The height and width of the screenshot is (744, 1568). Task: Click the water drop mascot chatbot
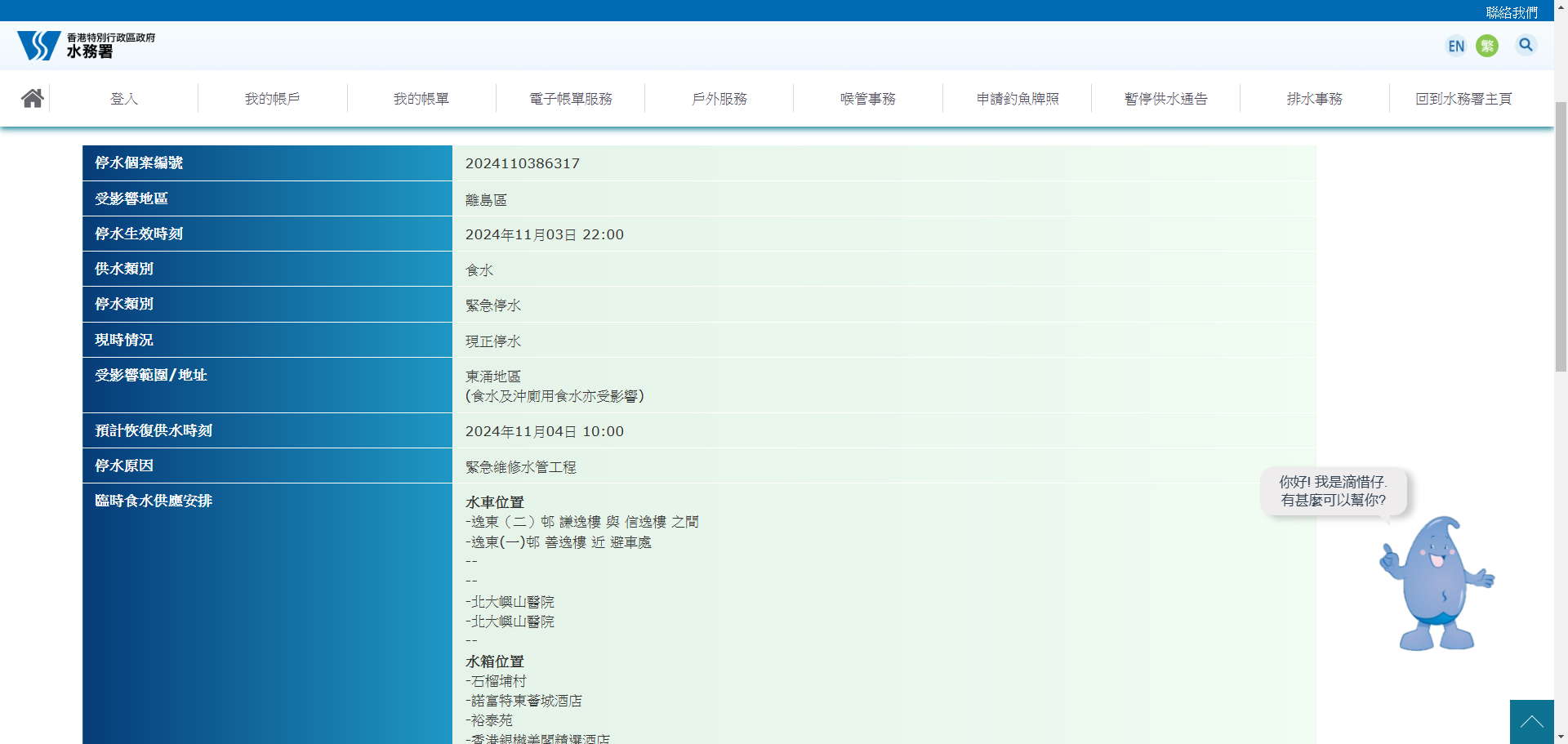pos(1437,584)
